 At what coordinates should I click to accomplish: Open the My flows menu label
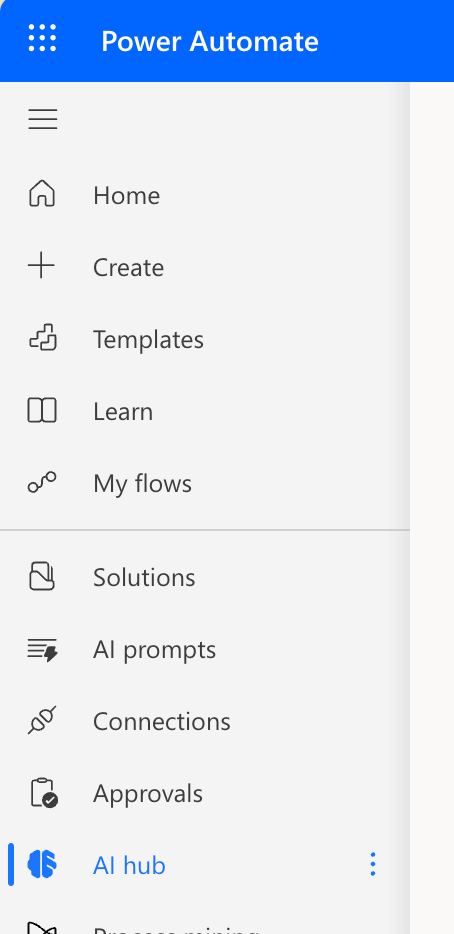[142, 483]
